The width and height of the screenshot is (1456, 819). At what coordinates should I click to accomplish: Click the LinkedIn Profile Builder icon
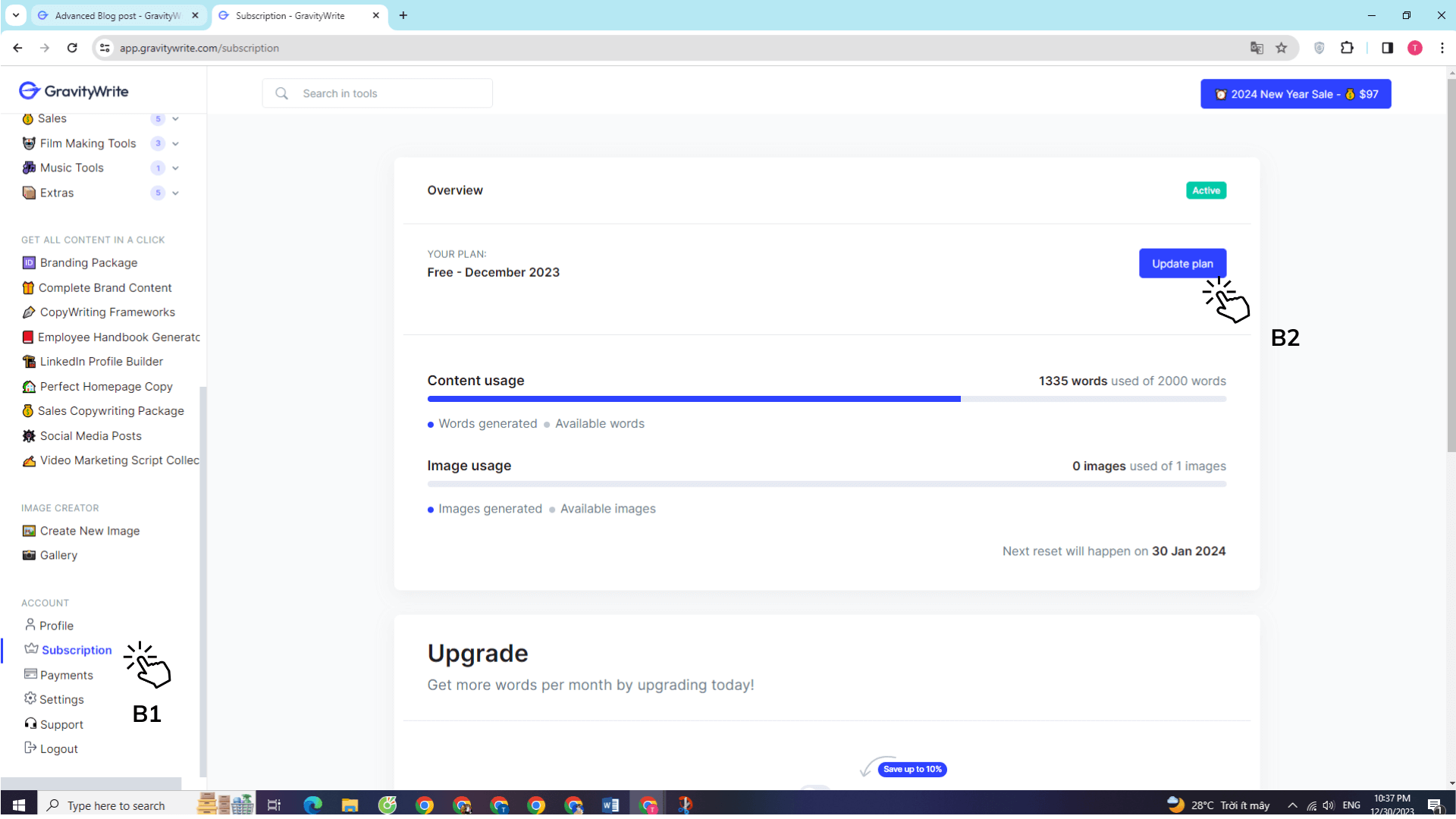pos(29,361)
